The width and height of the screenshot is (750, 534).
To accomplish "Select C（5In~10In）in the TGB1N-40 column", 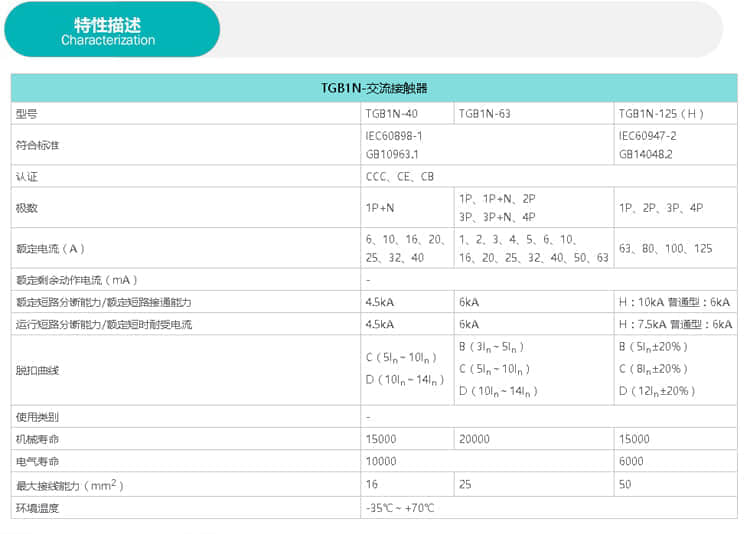I will tap(401, 358).
